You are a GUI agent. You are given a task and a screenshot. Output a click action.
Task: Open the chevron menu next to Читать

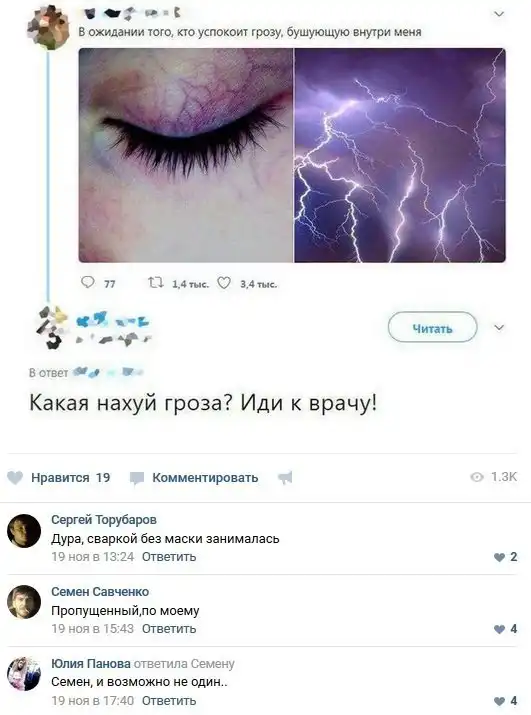pyautogui.click(x=499, y=327)
